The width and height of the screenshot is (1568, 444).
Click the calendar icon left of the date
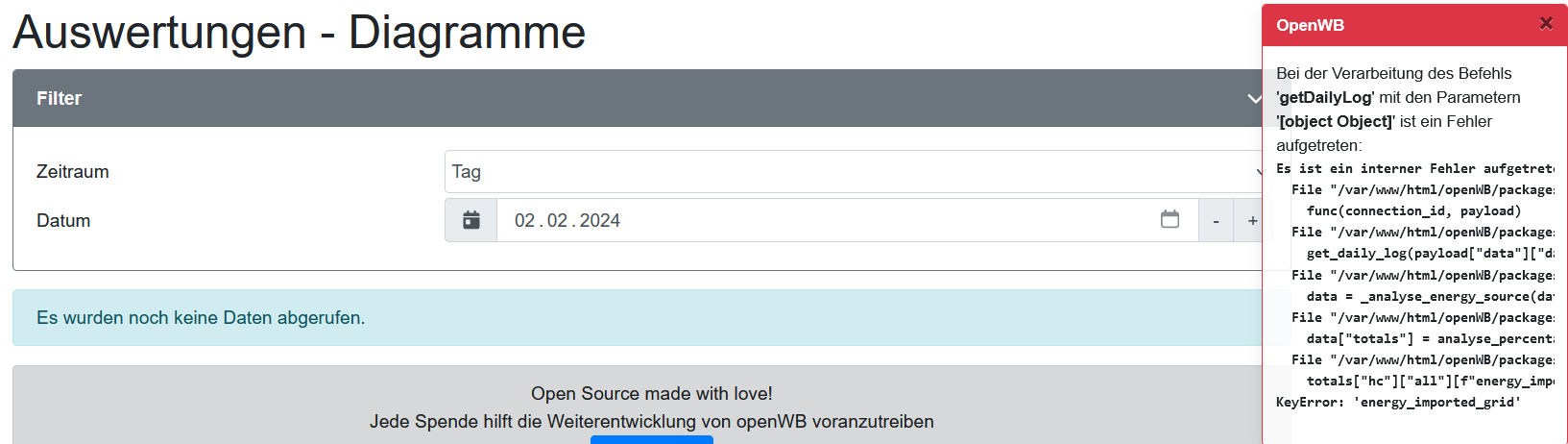470,220
